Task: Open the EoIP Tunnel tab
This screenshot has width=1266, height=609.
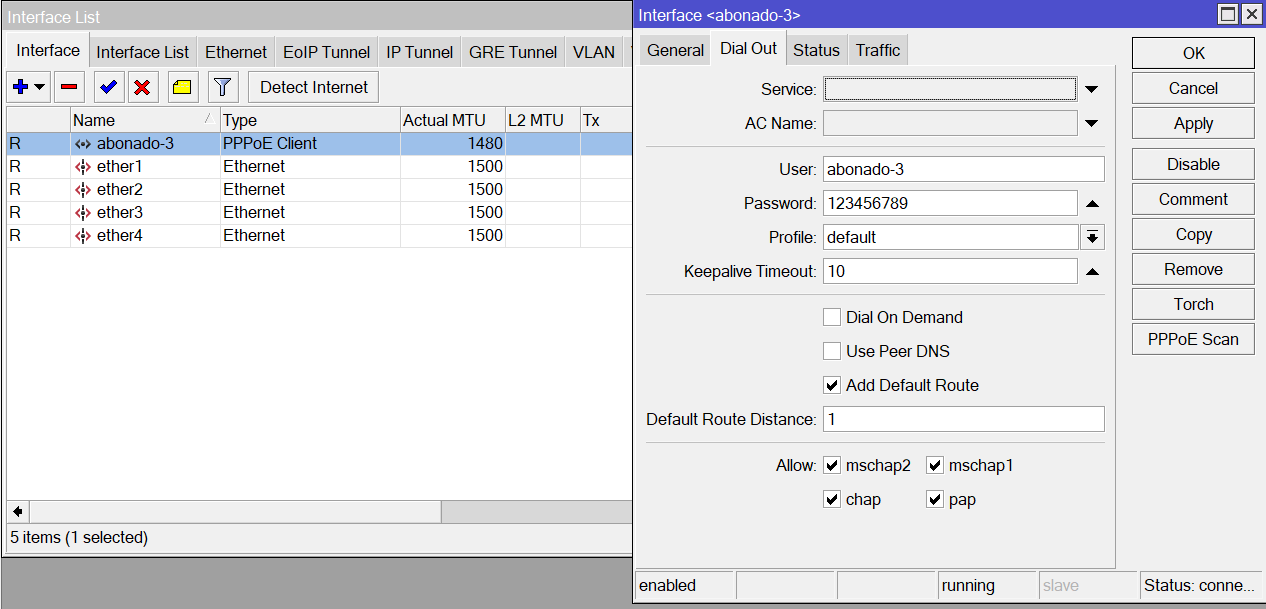Action: tap(326, 52)
